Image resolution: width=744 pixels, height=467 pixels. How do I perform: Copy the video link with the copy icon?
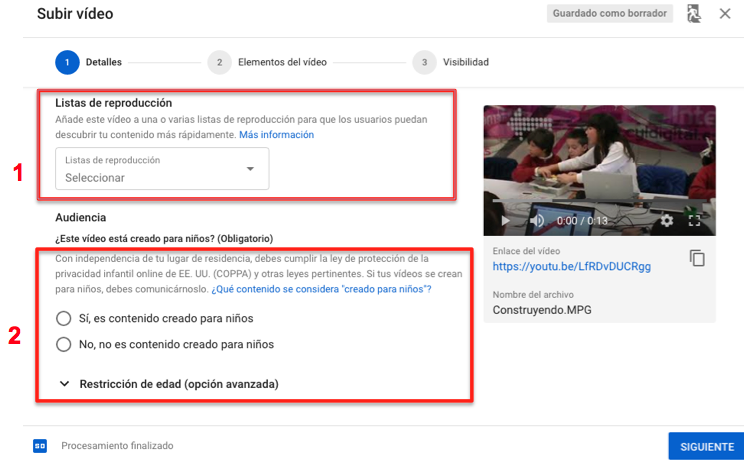(x=697, y=258)
